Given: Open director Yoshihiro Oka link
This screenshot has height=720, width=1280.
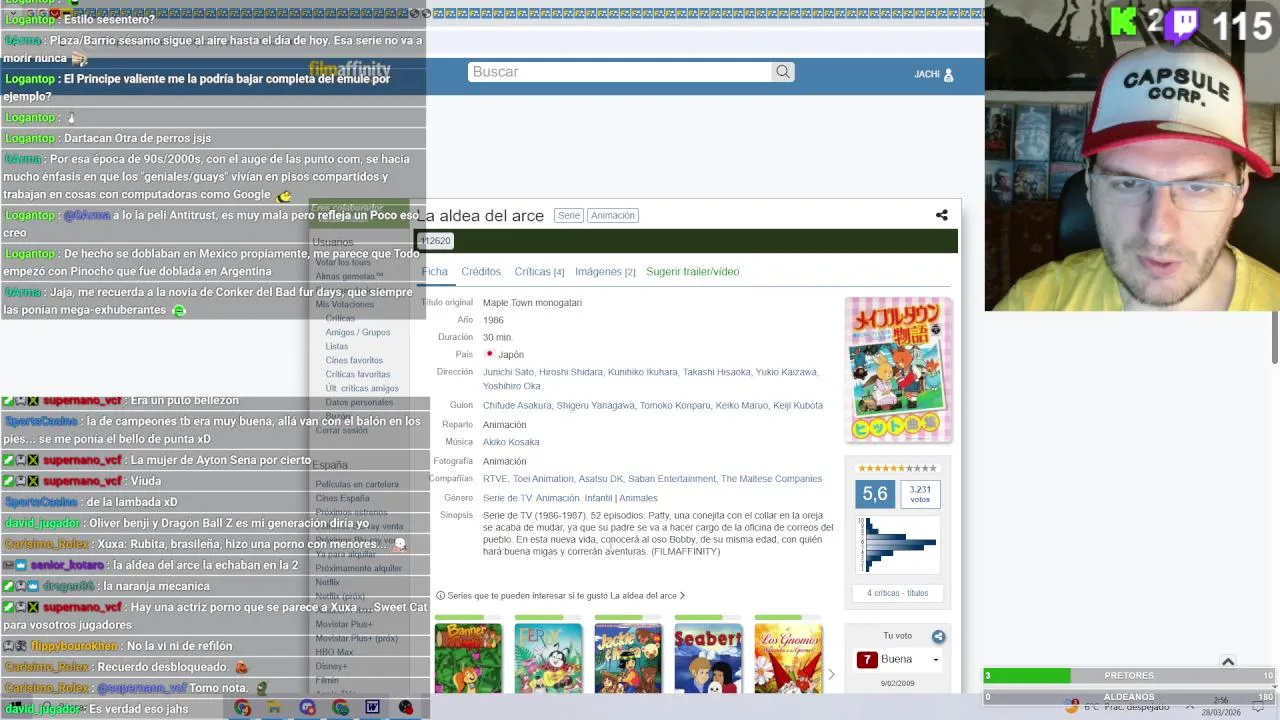Looking at the screenshot, I should pos(511,386).
